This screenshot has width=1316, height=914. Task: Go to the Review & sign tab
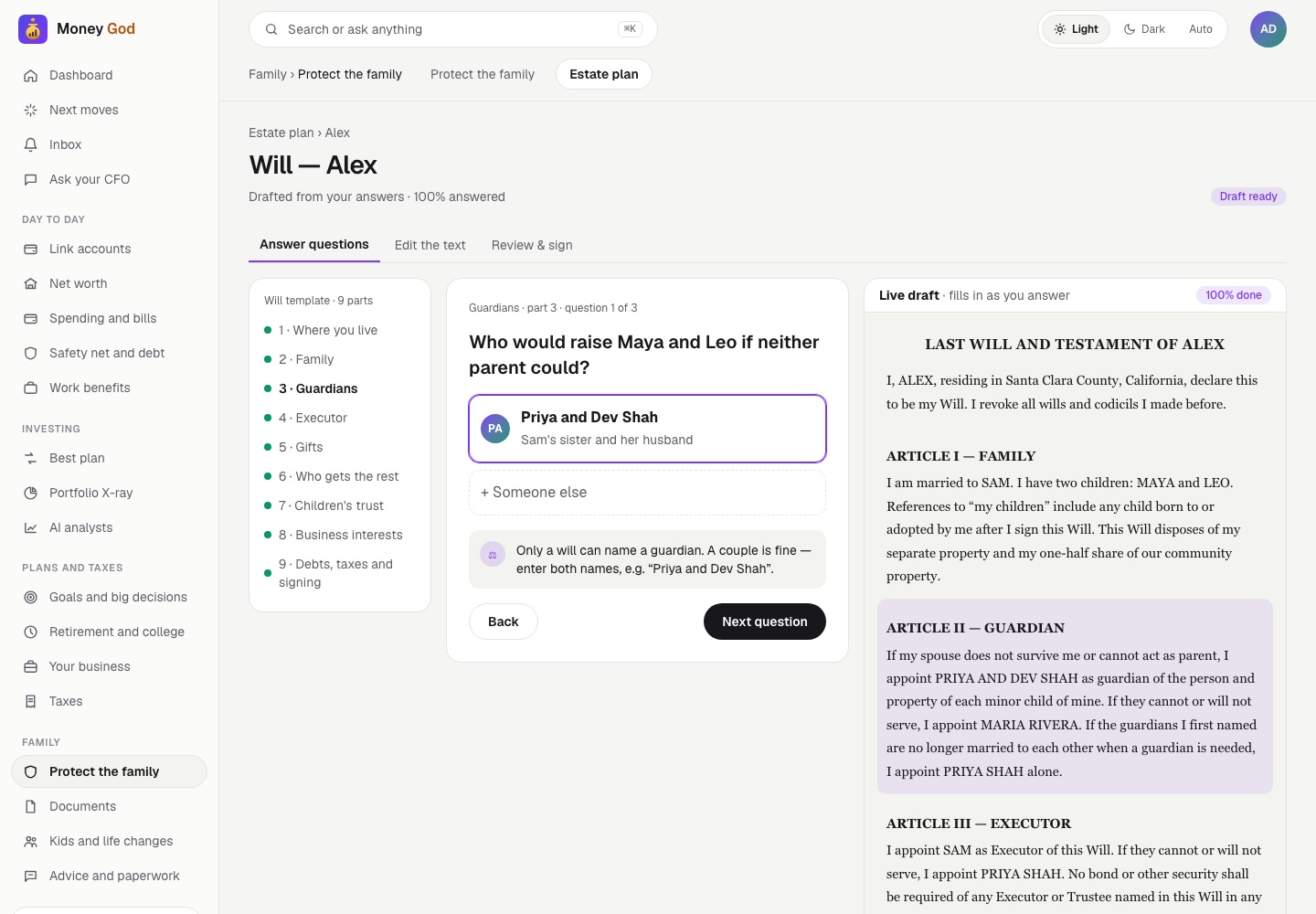[x=532, y=245]
